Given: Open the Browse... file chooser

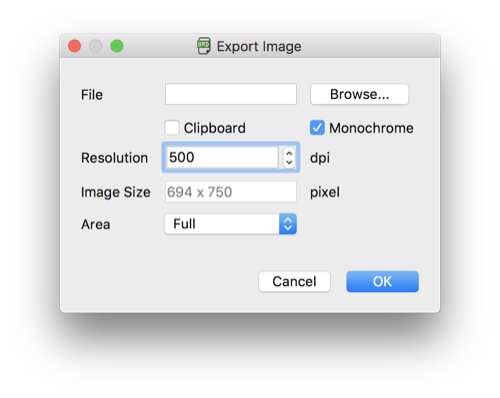Looking at the screenshot, I should pos(359,94).
